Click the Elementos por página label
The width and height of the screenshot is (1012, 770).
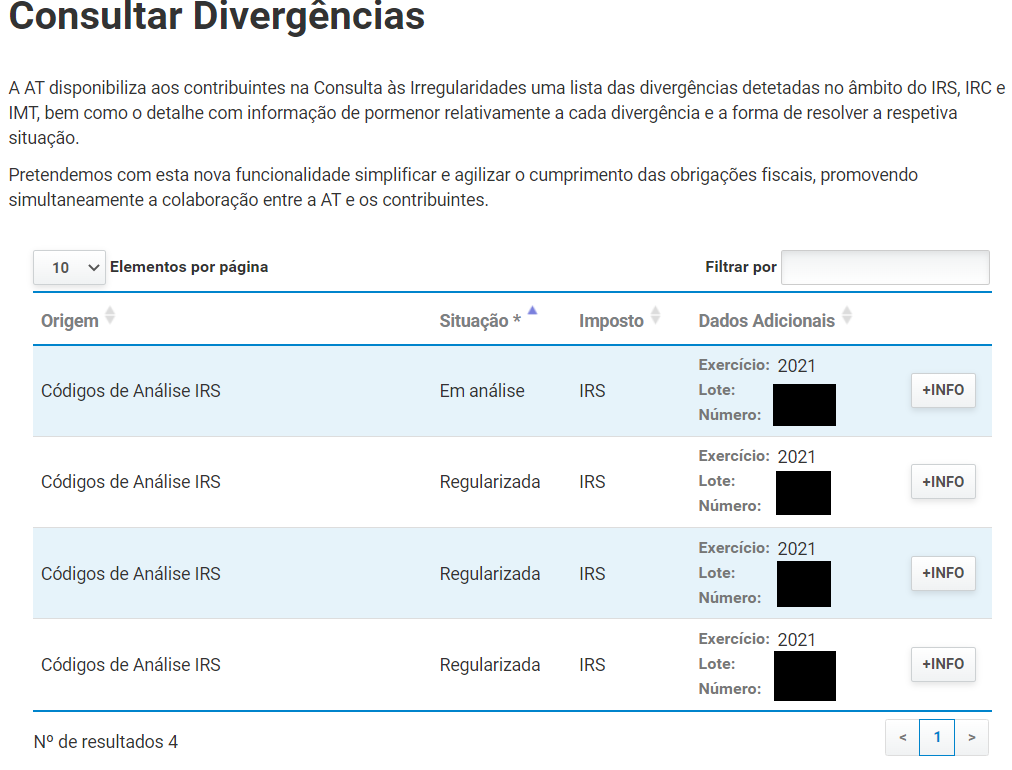(189, 267)
